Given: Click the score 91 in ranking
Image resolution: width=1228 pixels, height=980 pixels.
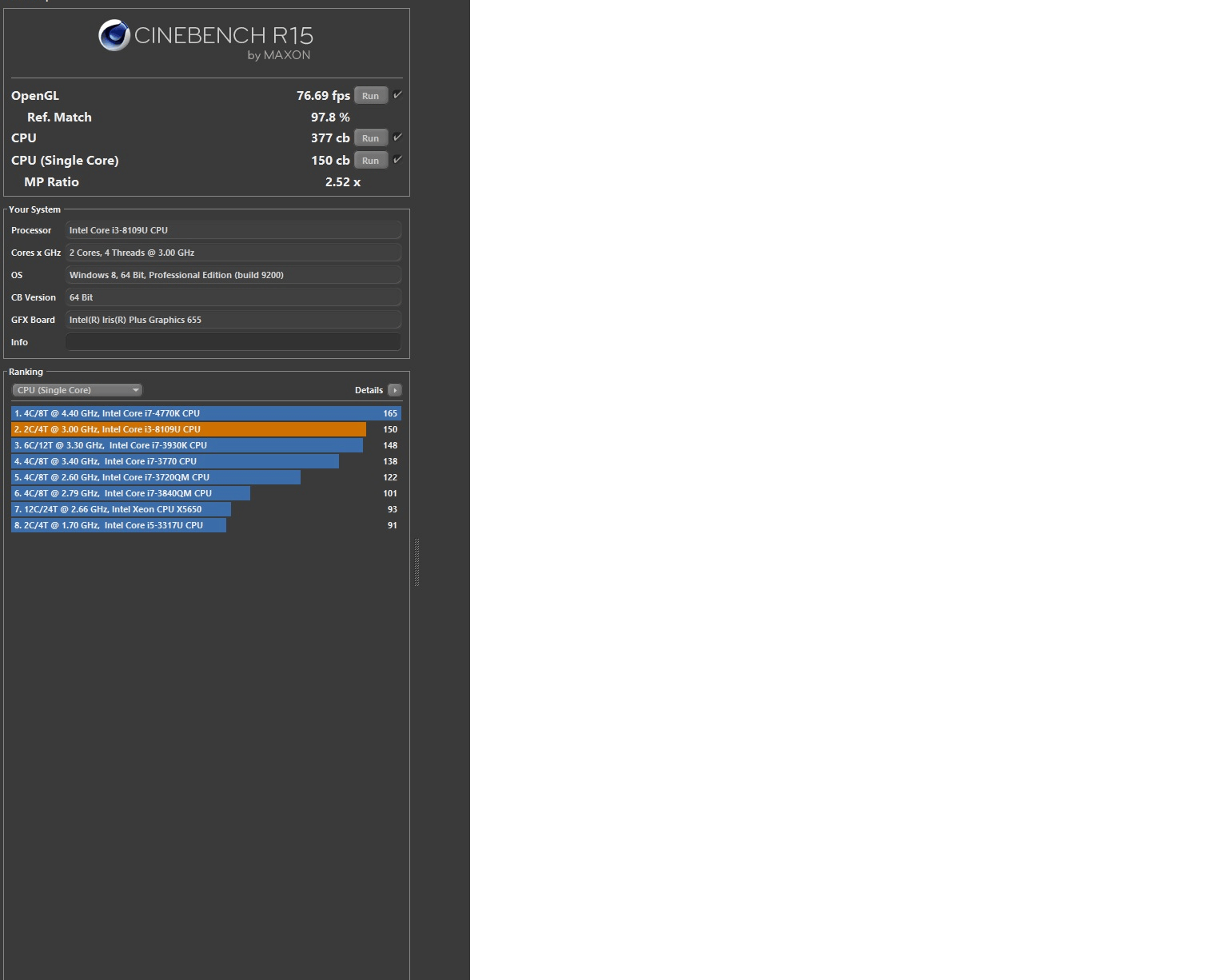Looking at the screenshot, I should pyautogui.click(x=393, y=525).
